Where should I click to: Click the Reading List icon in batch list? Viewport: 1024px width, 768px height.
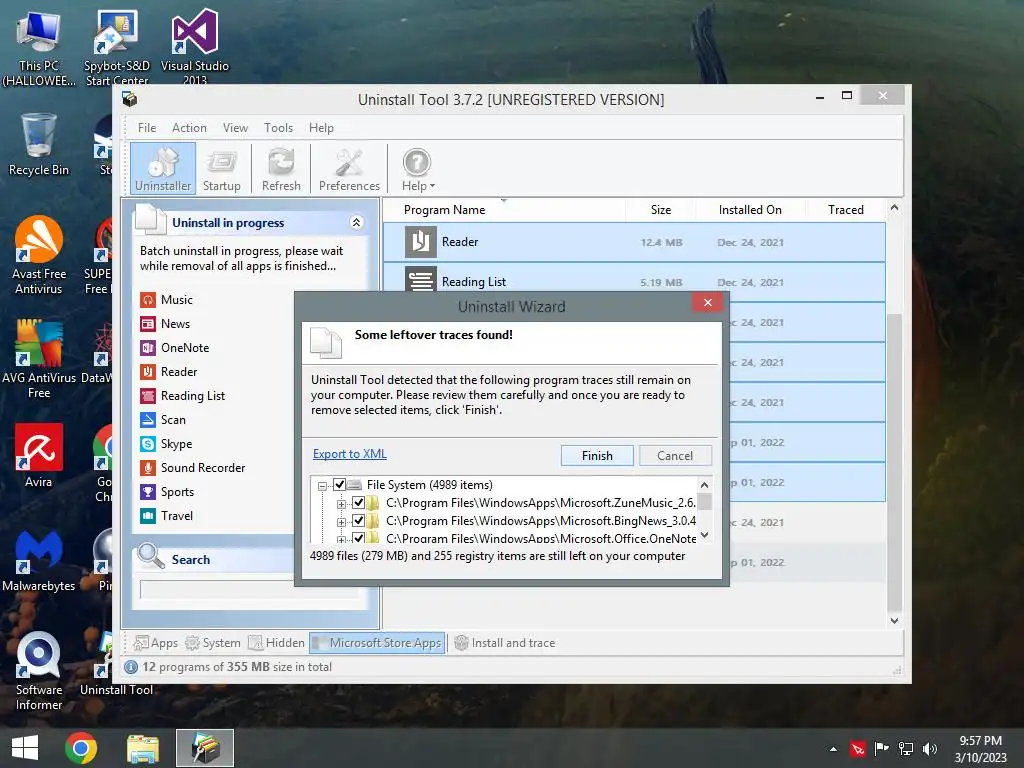[x=148, y=396]
